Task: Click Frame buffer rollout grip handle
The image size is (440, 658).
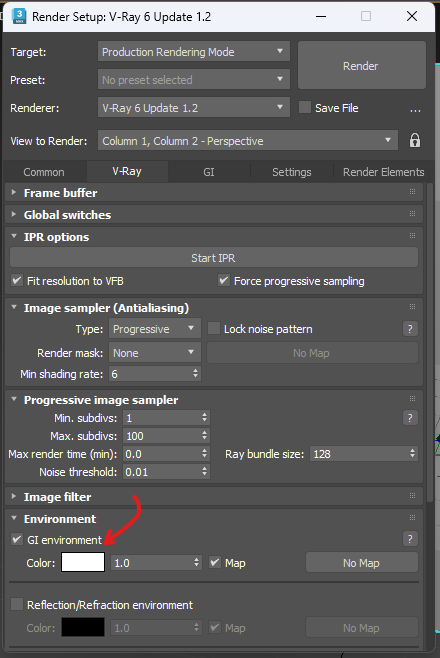Action: [412, 192]
